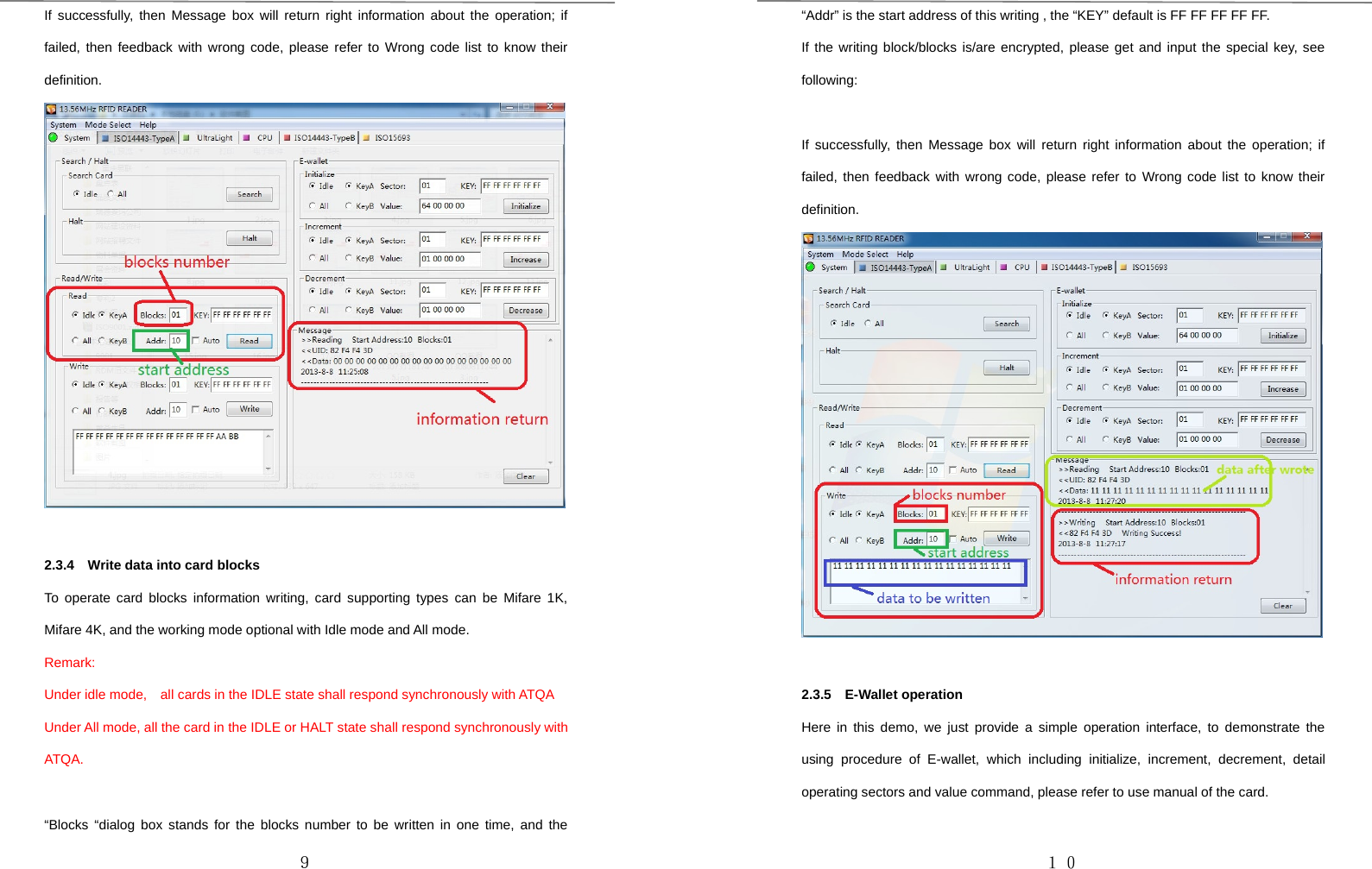Open System tab in page 10 screenshot
The image size is (1372, 869).
827,267
